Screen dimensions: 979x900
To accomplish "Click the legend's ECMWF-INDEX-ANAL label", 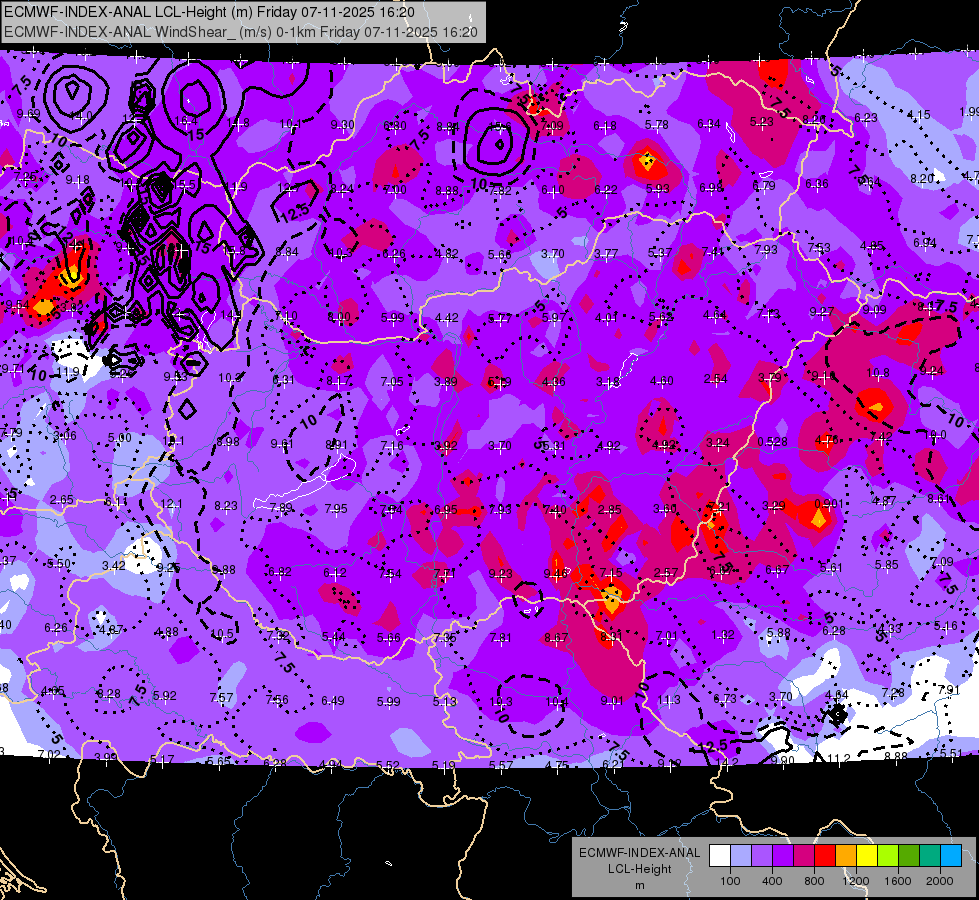I will tap(639, 853).
